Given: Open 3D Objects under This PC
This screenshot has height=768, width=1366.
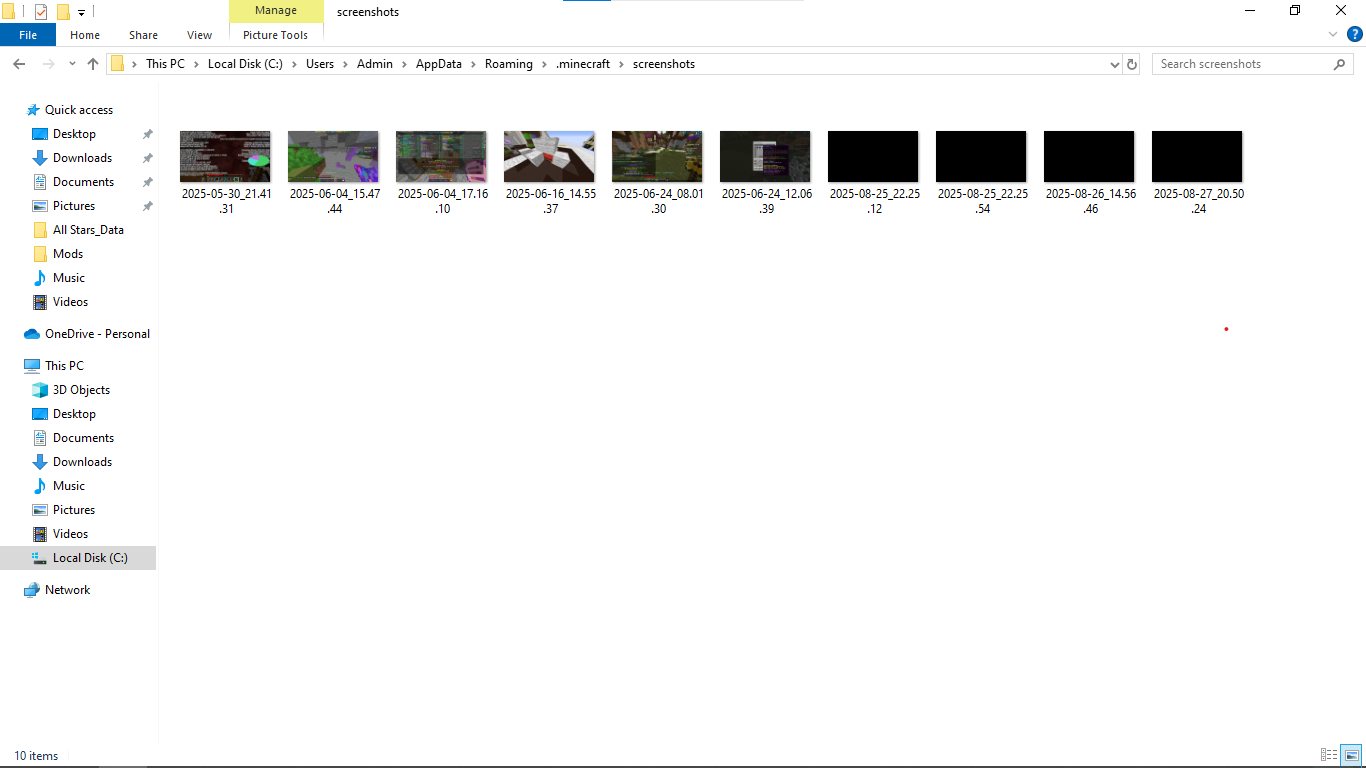Looking at the screenshot, I should [81, 390].
